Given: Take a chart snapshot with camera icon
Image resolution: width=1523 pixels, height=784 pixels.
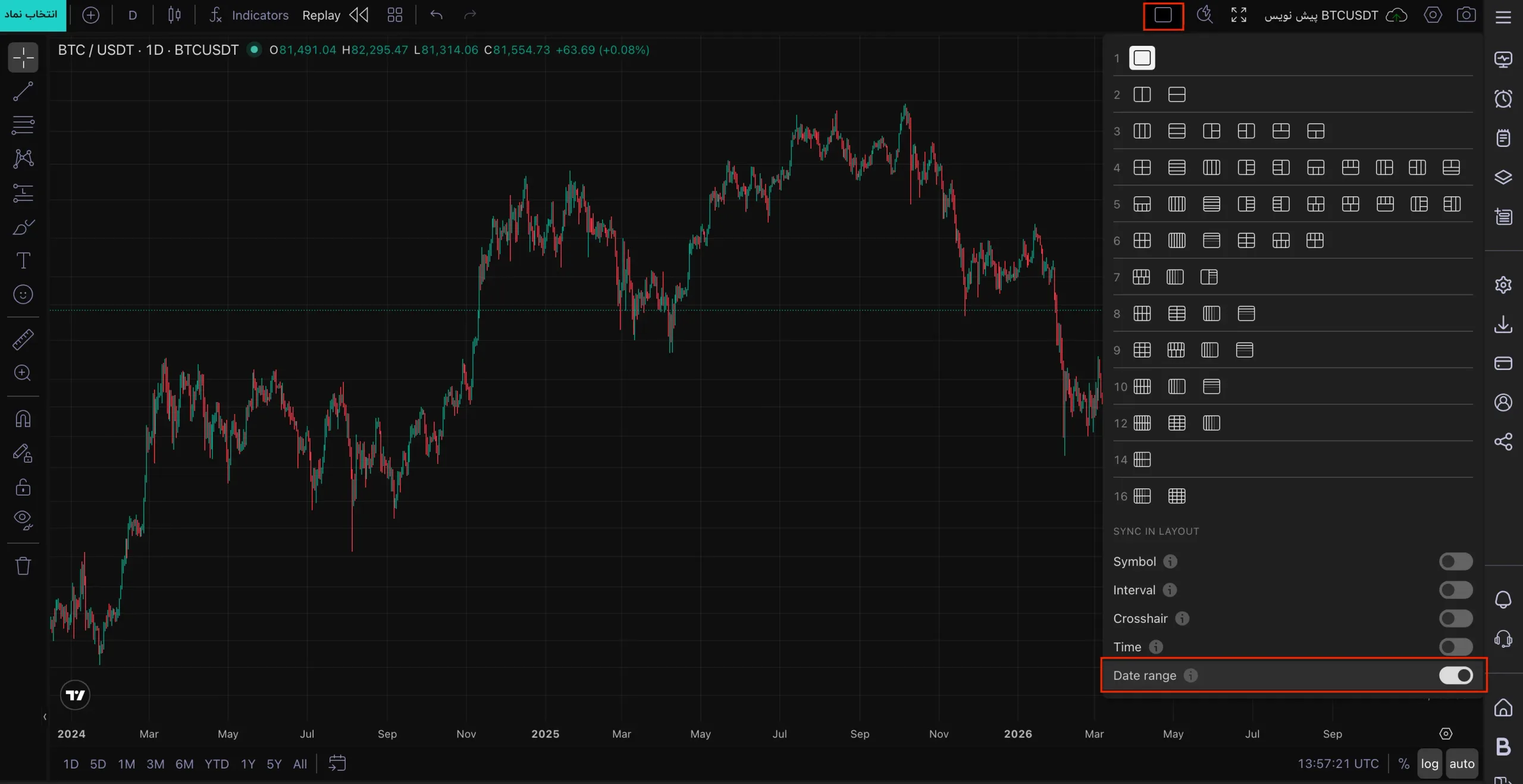Looking at the screenshot, I should click(1466, 15).
